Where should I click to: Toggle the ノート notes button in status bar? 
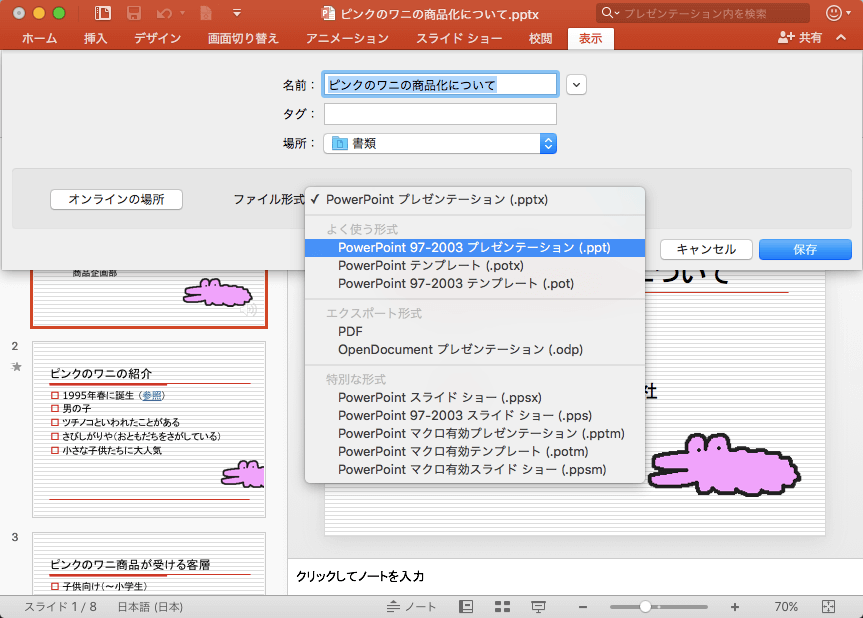point(411,606)
